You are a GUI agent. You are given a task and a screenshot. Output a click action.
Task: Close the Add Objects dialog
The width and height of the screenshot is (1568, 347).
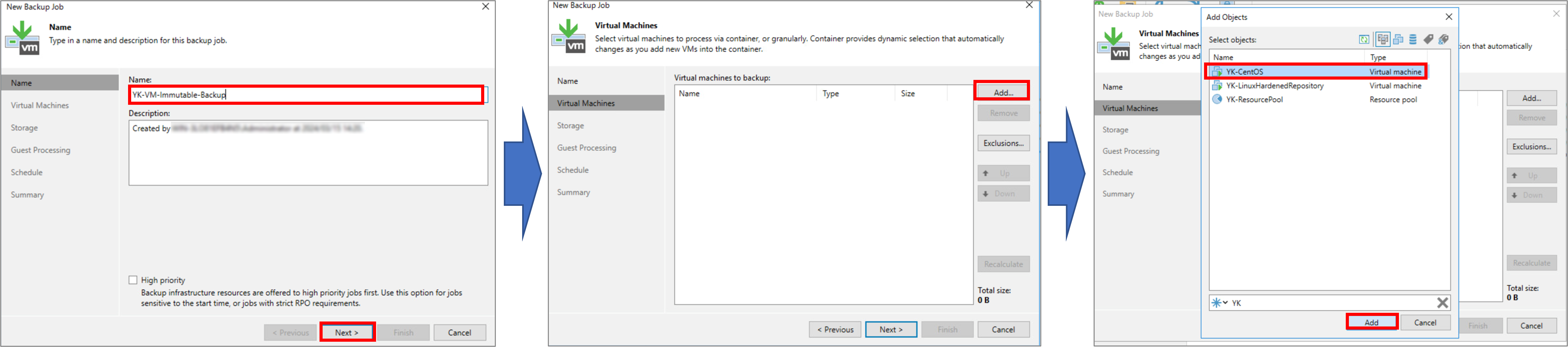(x=1449, y=17)
